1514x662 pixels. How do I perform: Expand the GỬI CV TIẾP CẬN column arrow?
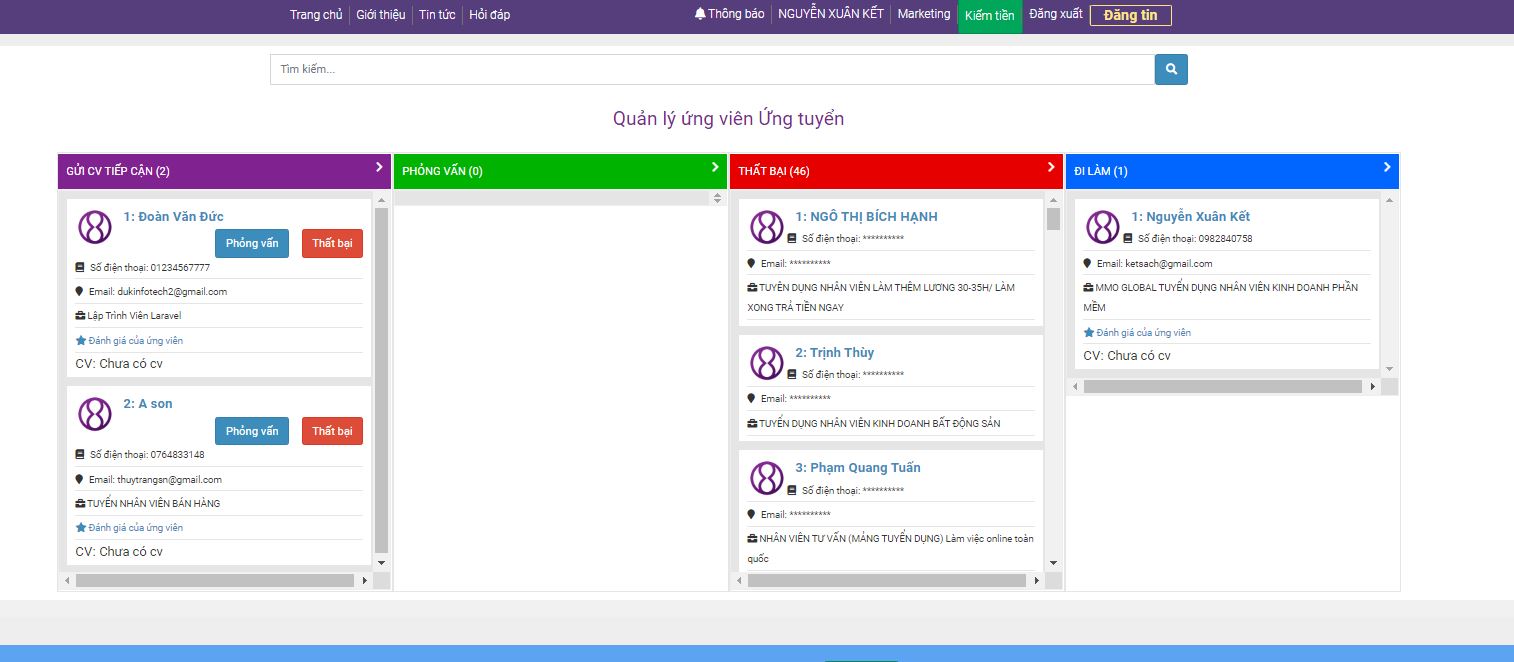pyautogui.click(x=379, y=167)
